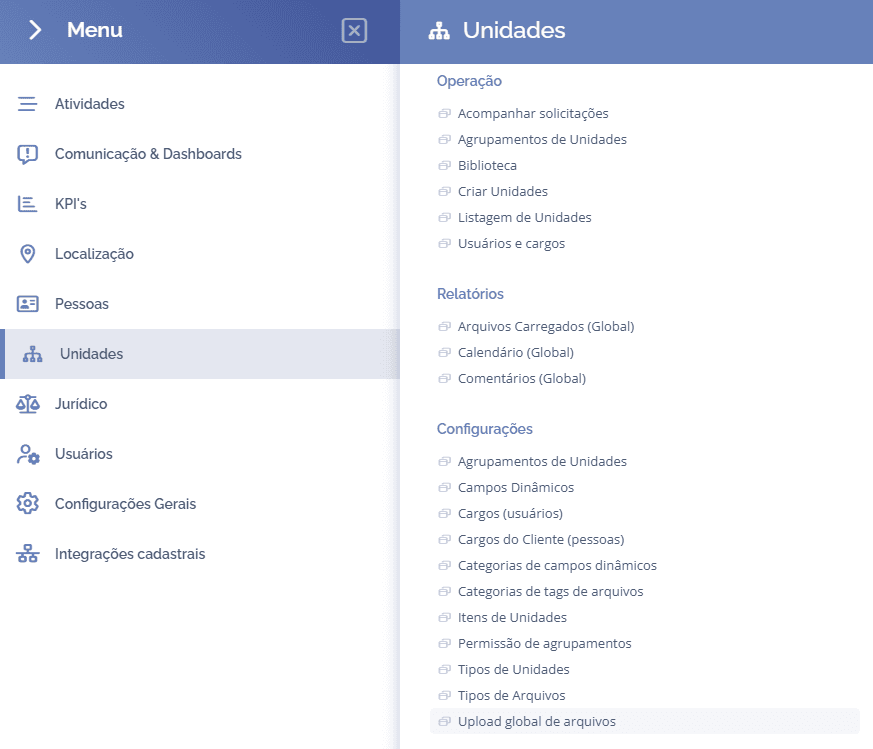
Task: Click icon beside Biblioteca
Action: (444, 165)
